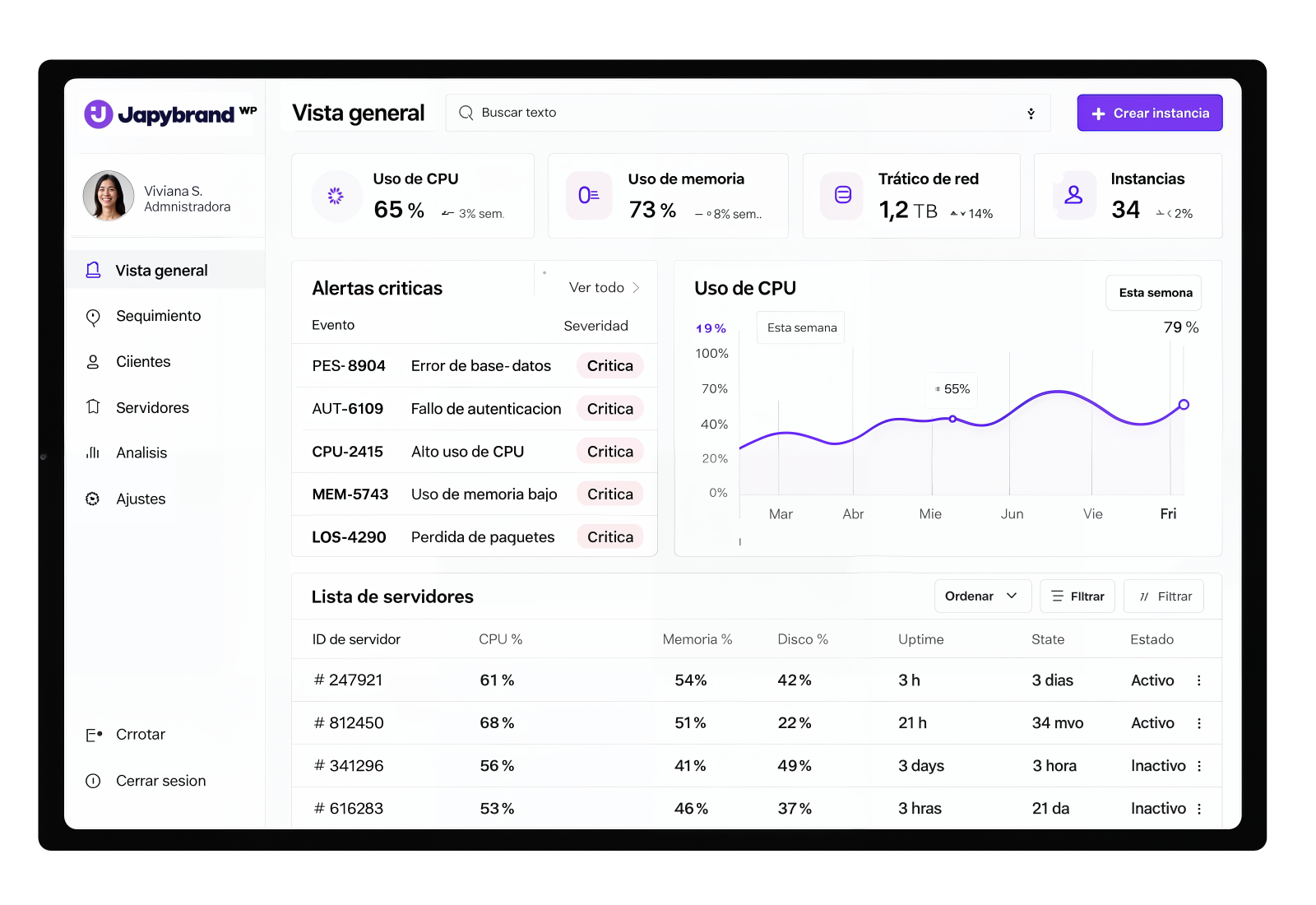Click the Uso de CPU card icon

[336, 196]
